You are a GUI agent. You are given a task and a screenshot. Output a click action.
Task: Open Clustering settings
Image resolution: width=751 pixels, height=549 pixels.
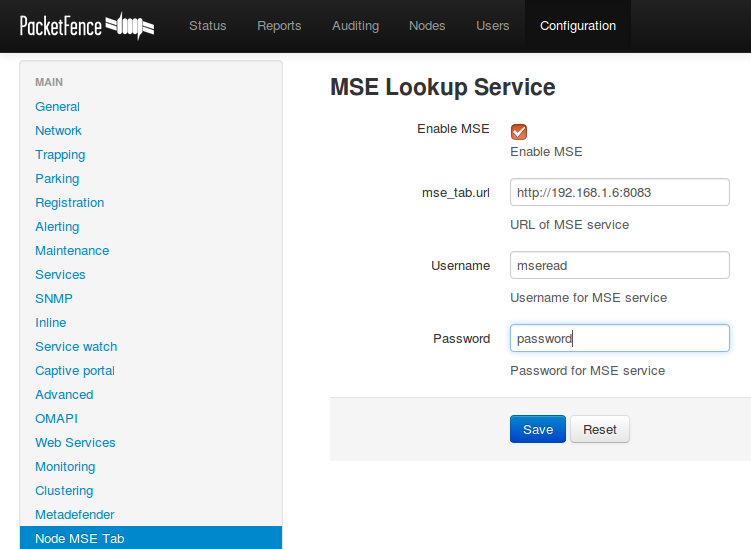pyautogui.click(x=64, y=490)
